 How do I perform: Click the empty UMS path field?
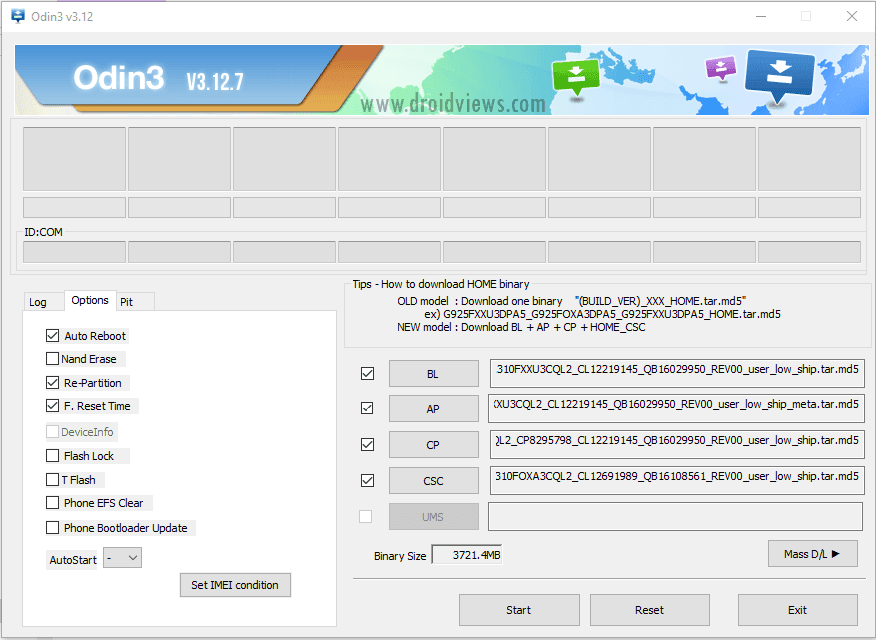(675, 516)
